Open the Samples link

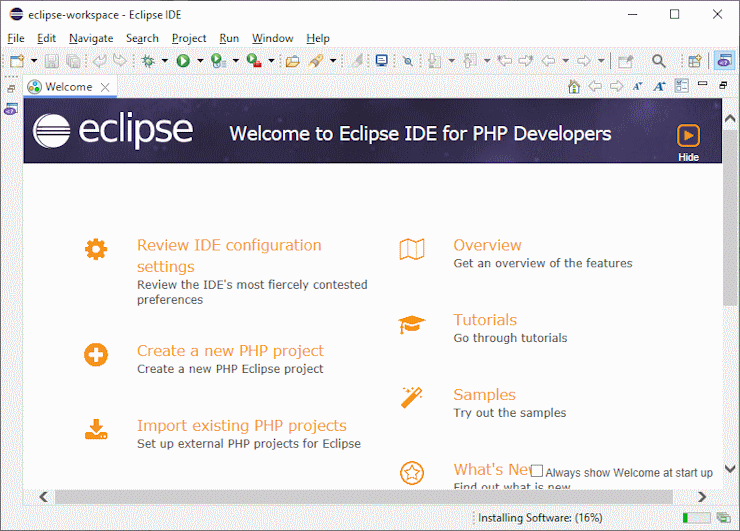click(484, 395)
